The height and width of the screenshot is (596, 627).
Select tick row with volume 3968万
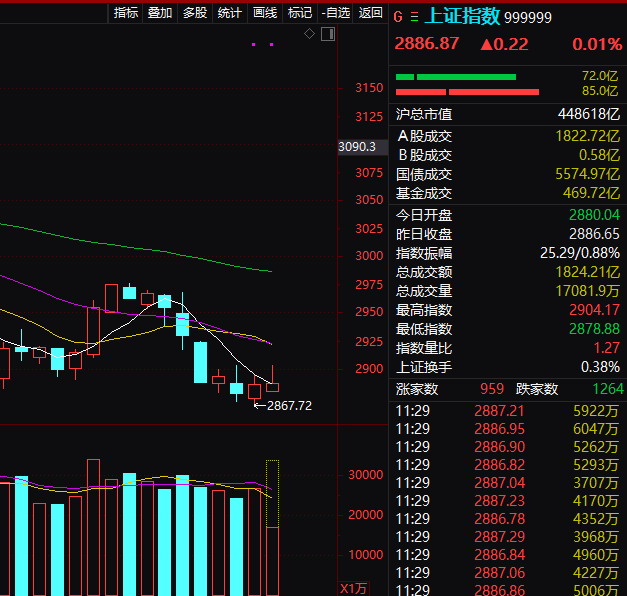[507, 537]
